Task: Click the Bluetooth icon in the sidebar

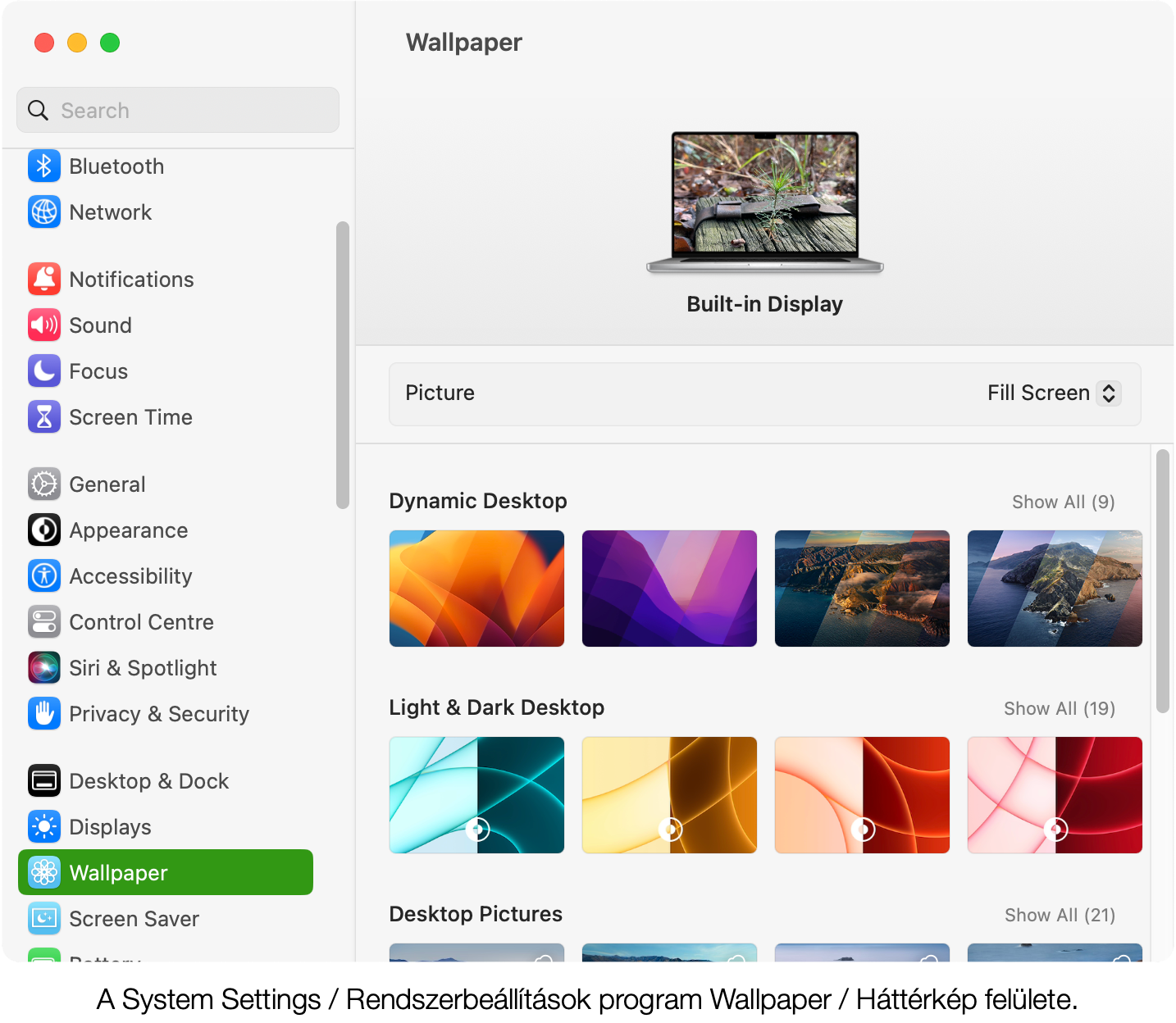Action: [x=44, y=166]
